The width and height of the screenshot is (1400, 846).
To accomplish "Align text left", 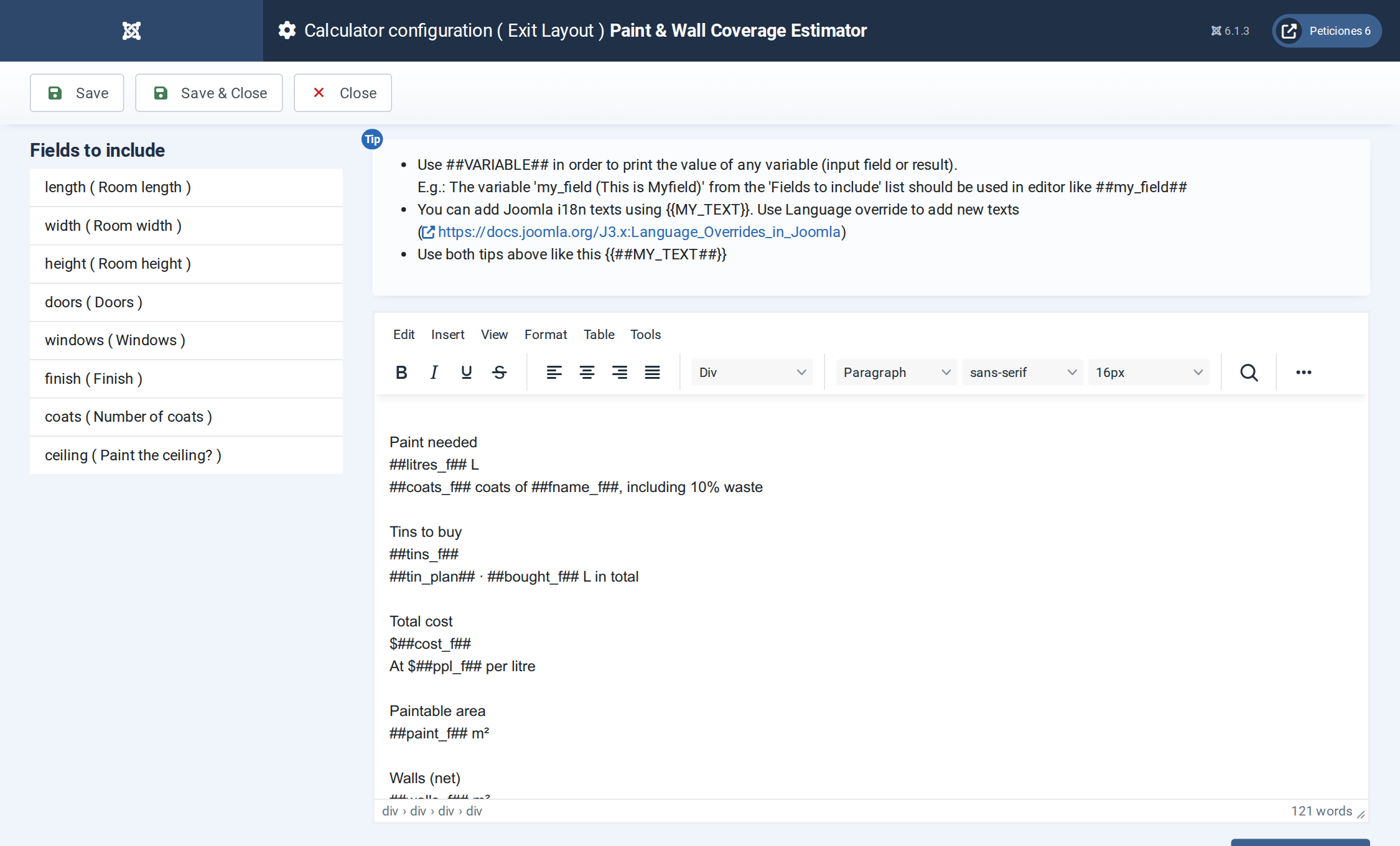I will (554, 373).
